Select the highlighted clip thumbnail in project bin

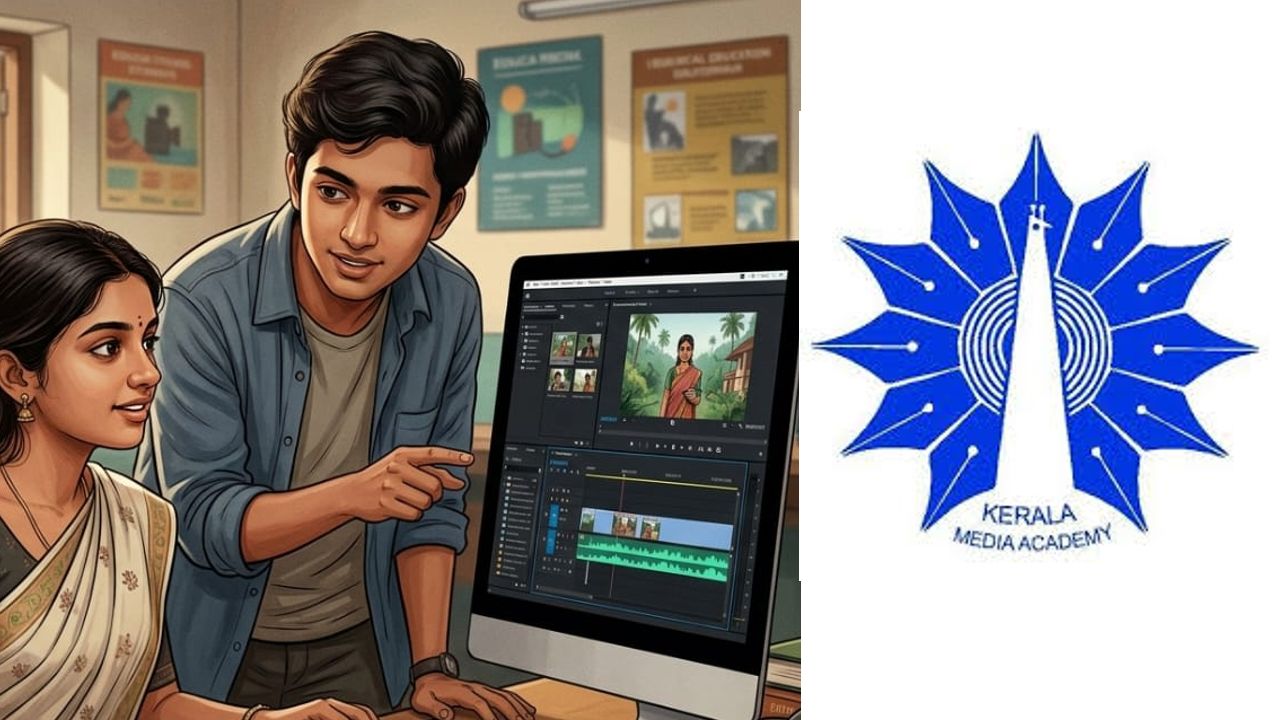tap(563, 347)
